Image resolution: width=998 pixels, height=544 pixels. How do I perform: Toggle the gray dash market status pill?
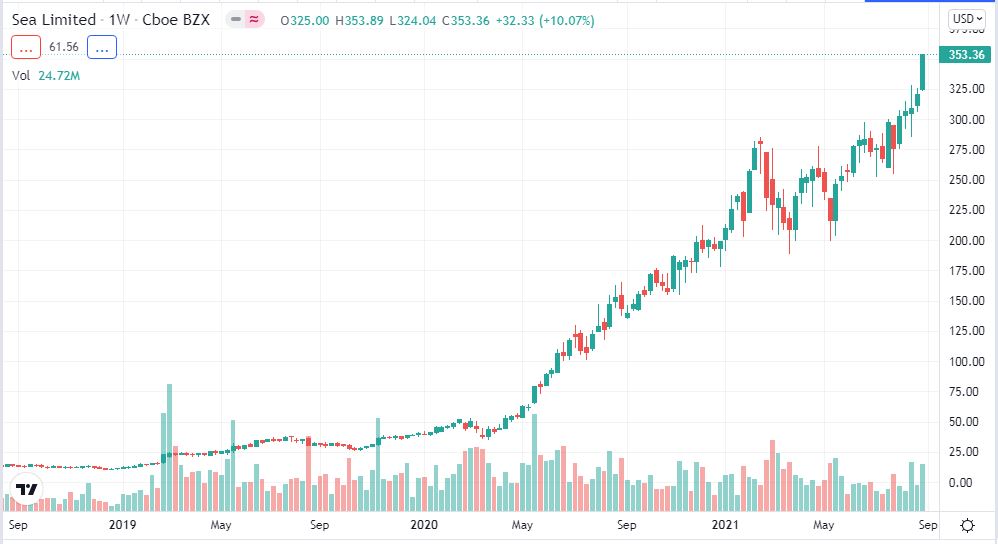[235, 20]
